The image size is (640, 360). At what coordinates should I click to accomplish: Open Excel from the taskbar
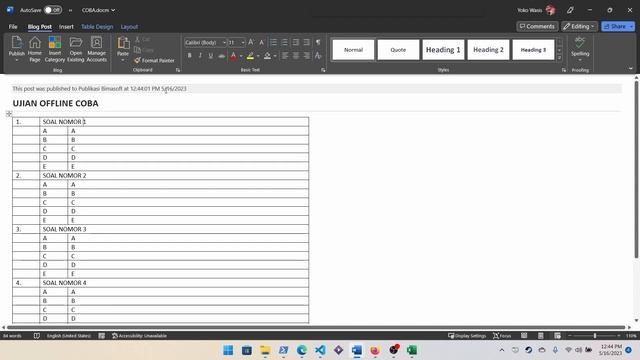pyautogui.click(x=412, y=350)
